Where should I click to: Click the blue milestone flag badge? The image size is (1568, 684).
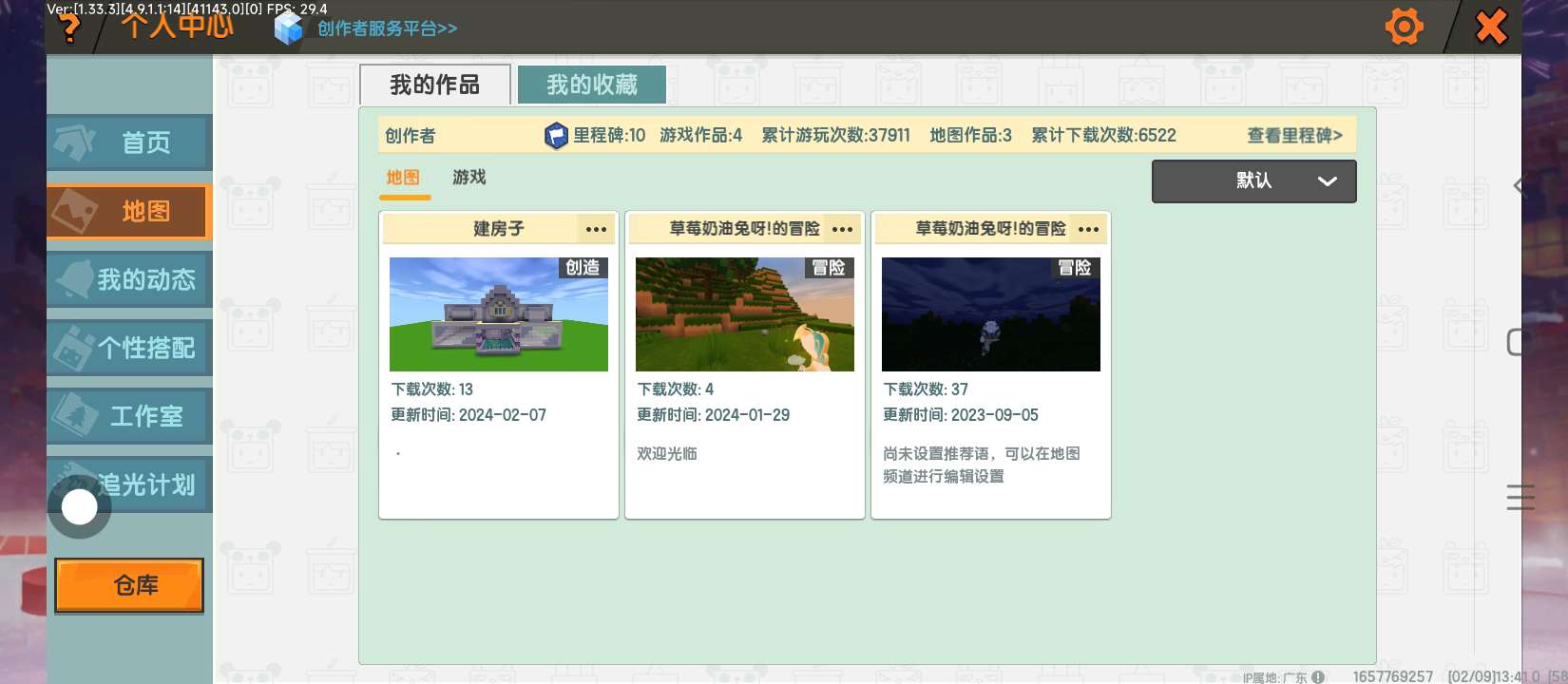pos(556,136)
